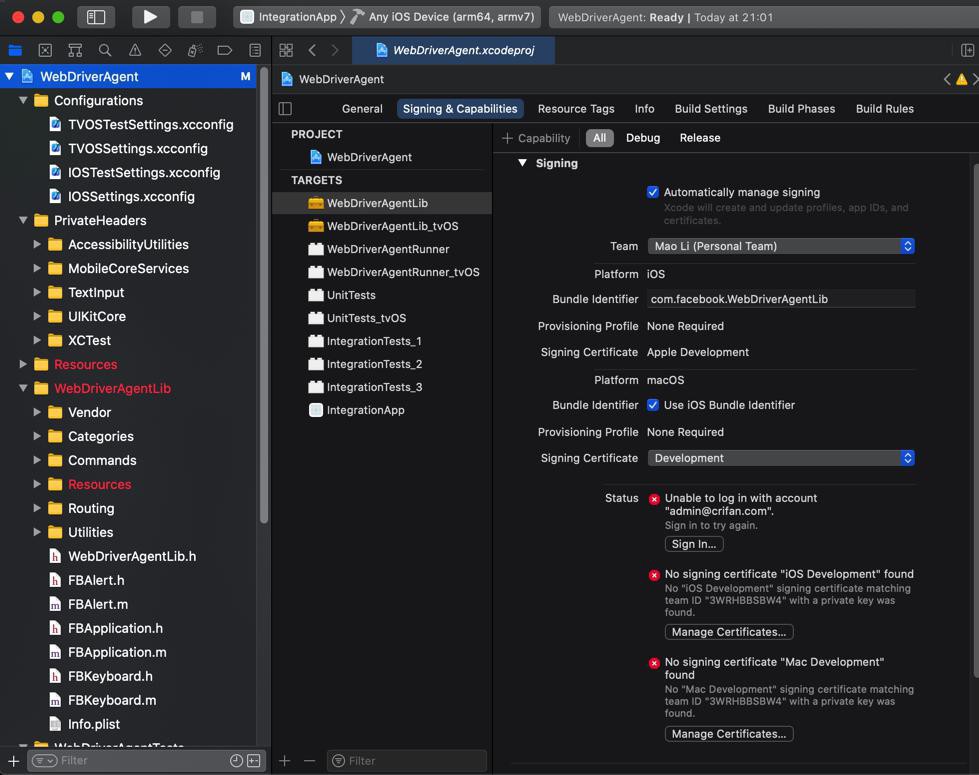This screenshot has width=979, height=775.
Task: Switch to the General tab
Action: (362, 109)
